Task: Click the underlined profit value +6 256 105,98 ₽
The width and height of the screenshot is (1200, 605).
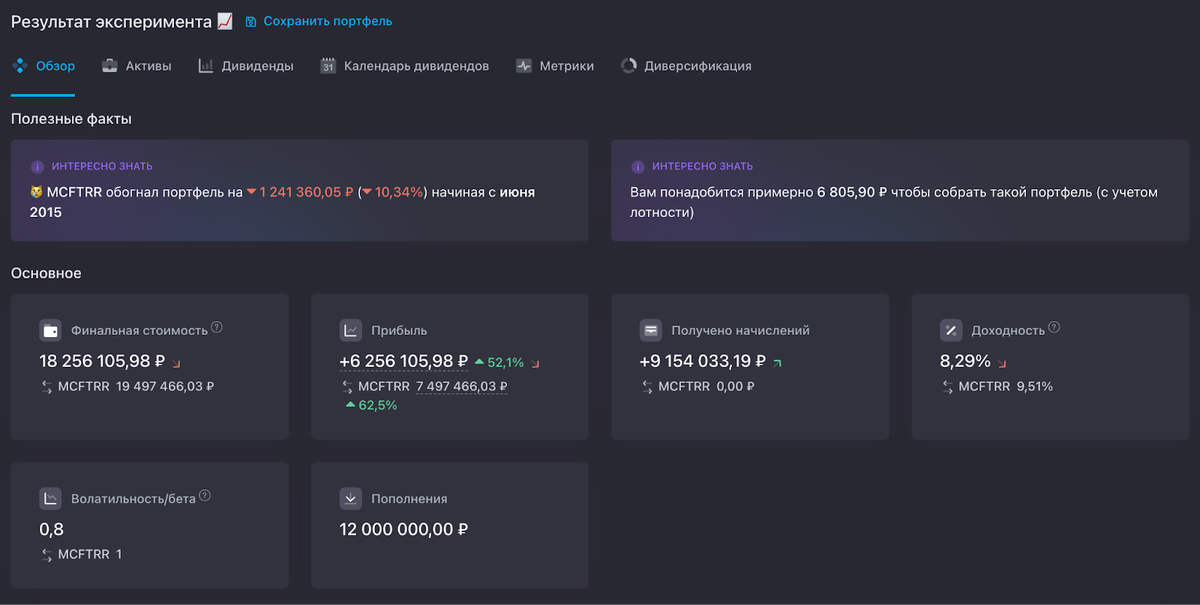Action: tap(404, 361)
